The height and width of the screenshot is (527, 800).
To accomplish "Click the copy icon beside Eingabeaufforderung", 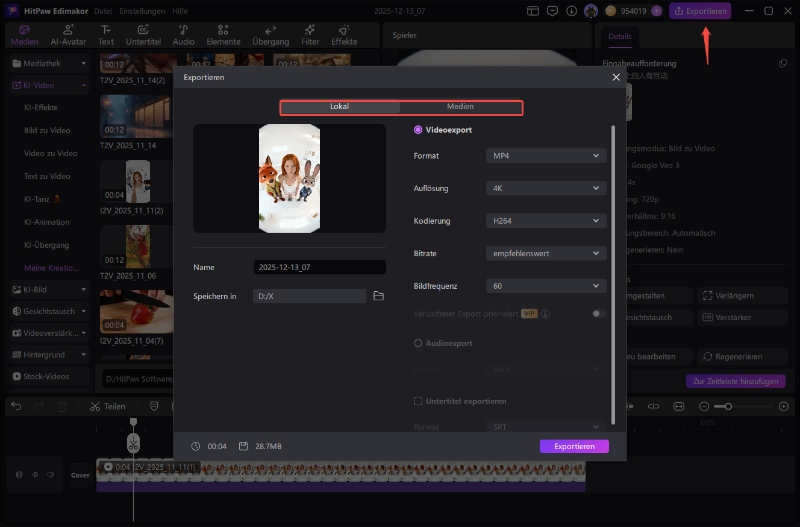I will (x=783, y=63).
